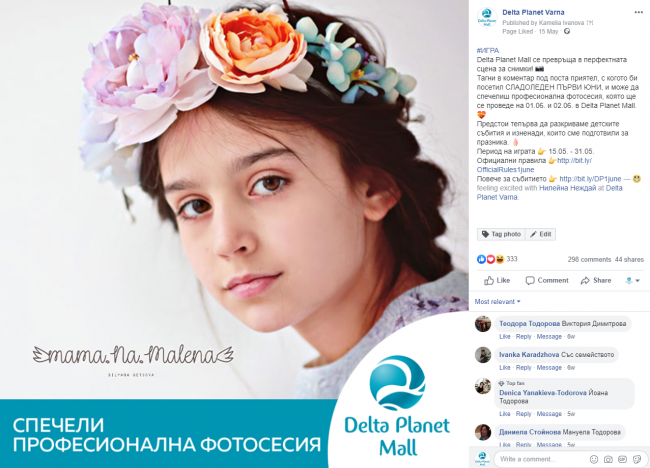Attach a photo using the camera icon
Viewport: 650px width, 468px height.
(x=608, y=459)
